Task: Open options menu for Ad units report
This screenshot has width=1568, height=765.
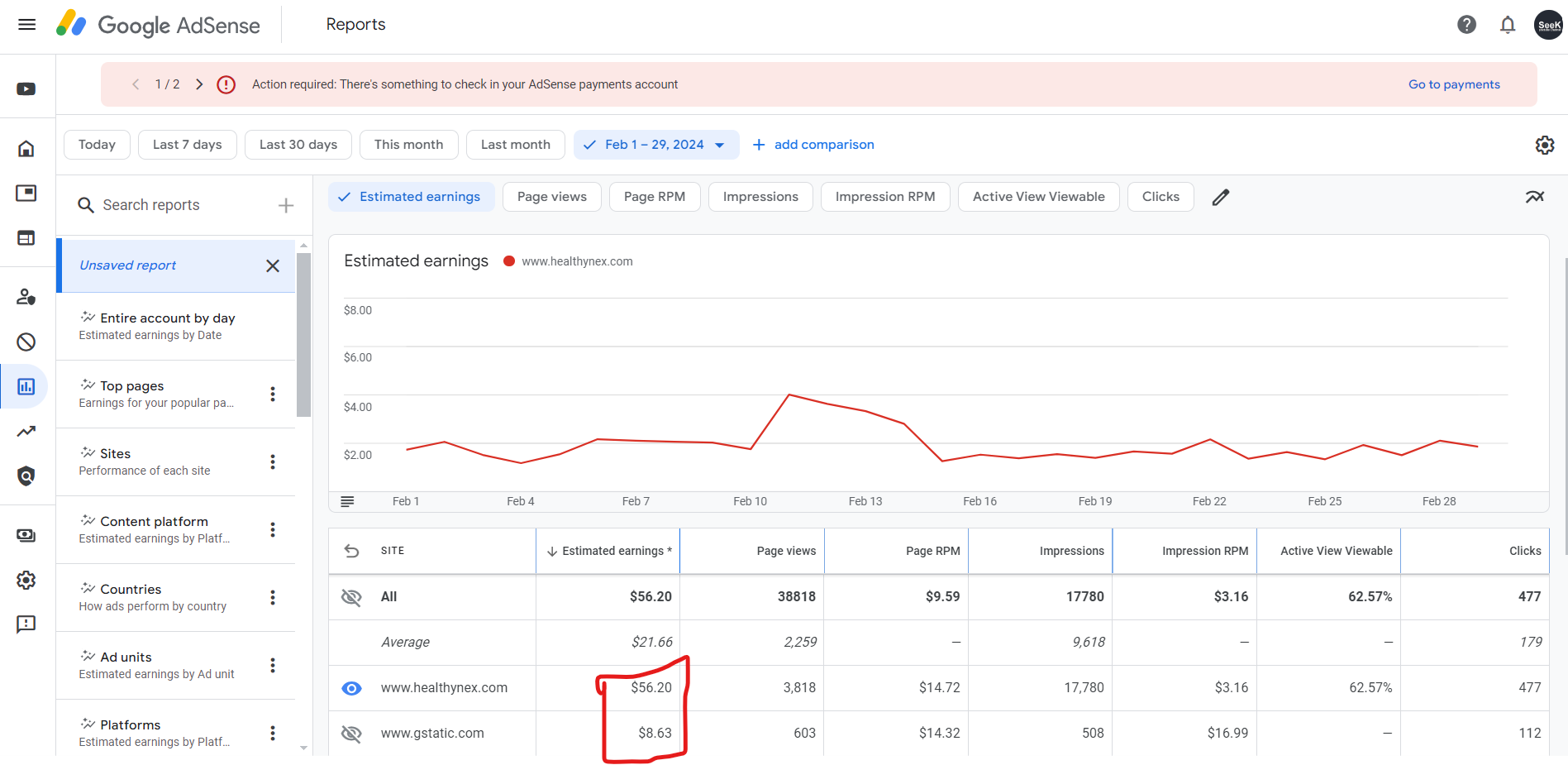Action: pyautogui.click(x=273, y=666)
